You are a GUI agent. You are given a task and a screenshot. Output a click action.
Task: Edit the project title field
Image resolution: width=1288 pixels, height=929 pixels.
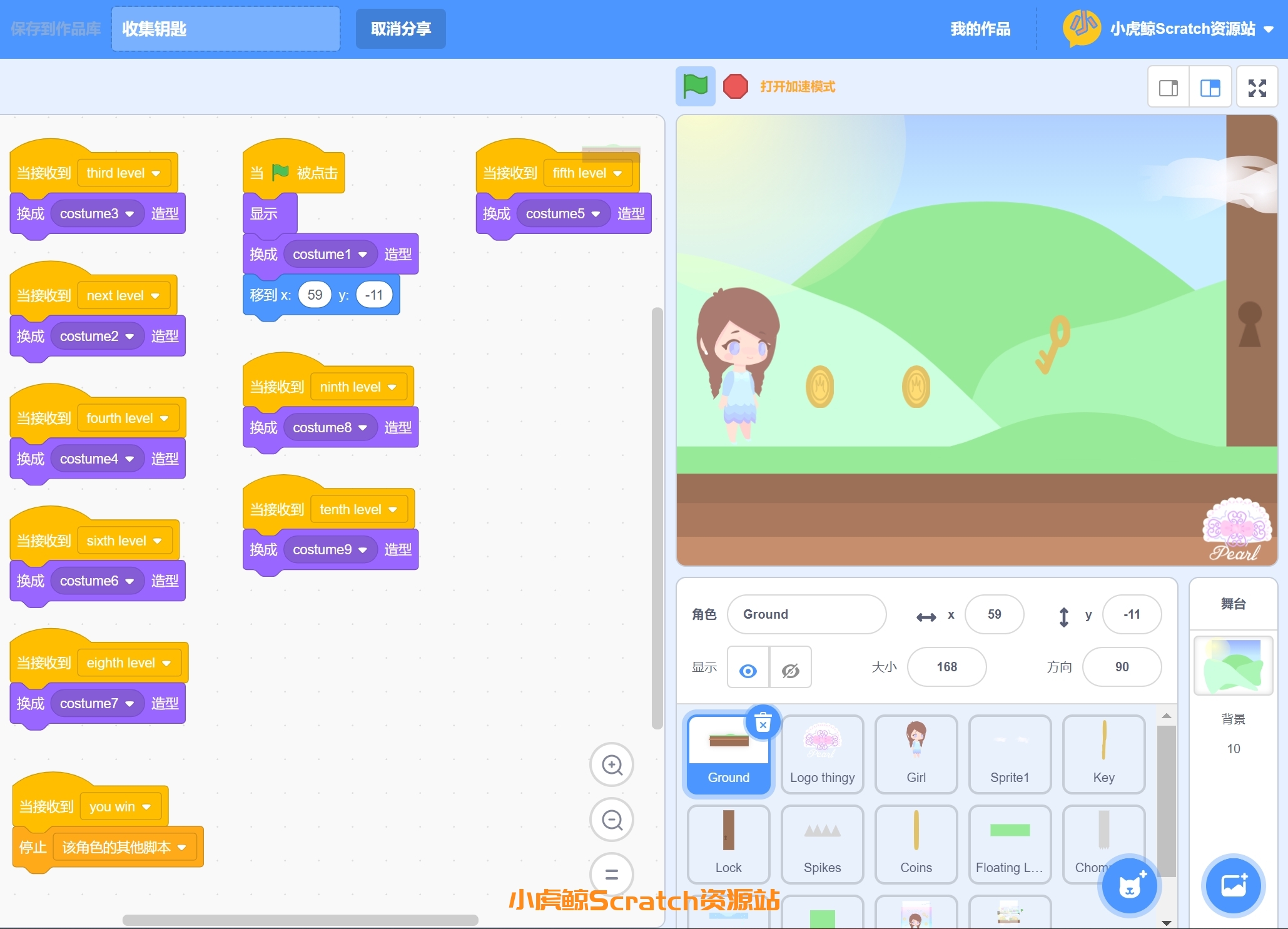point(226,29)
